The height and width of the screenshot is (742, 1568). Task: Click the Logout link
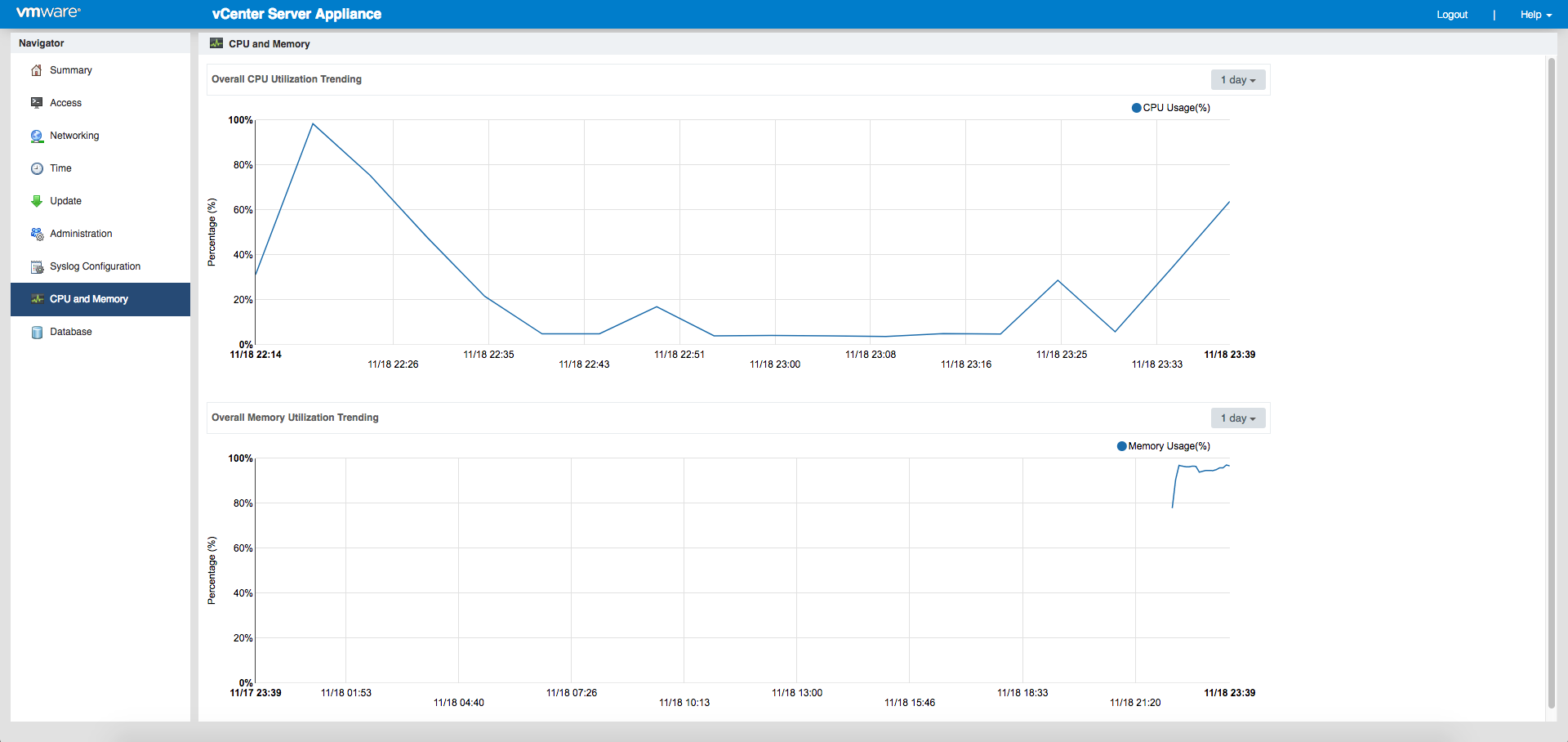(x=1452, y=15)
